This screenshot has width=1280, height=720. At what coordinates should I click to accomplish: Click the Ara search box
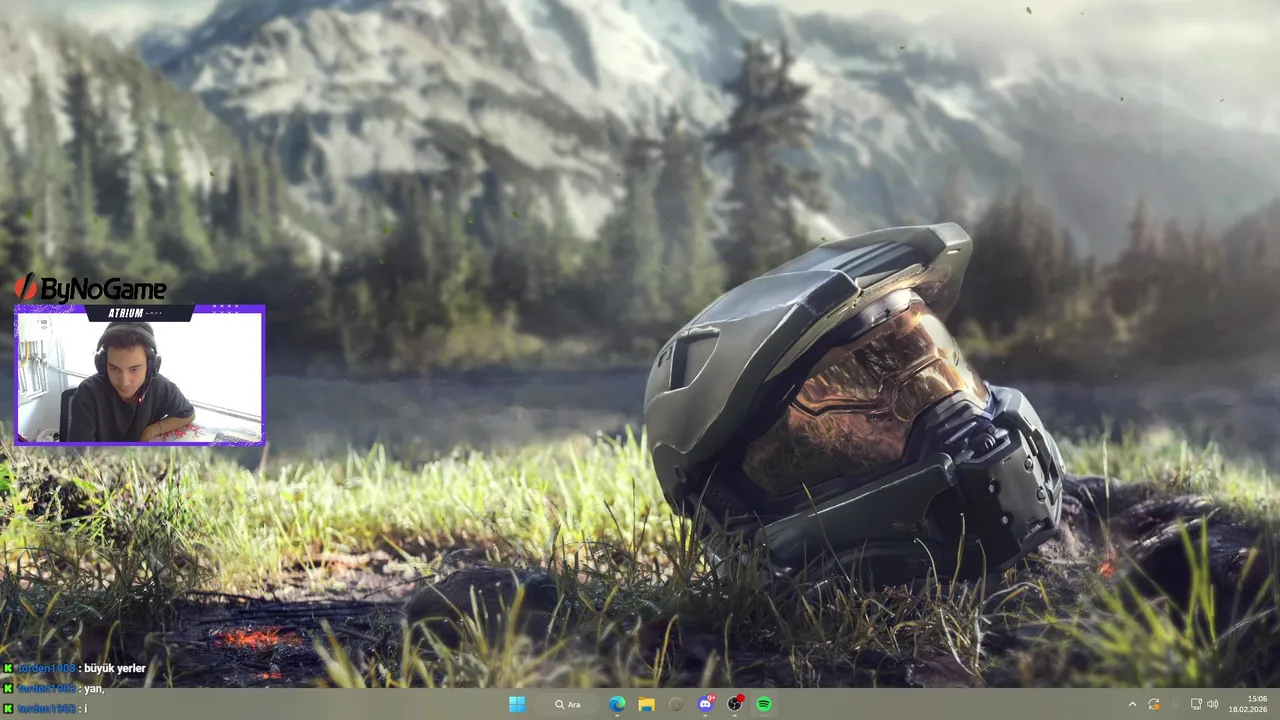click(x=568, y=704)
